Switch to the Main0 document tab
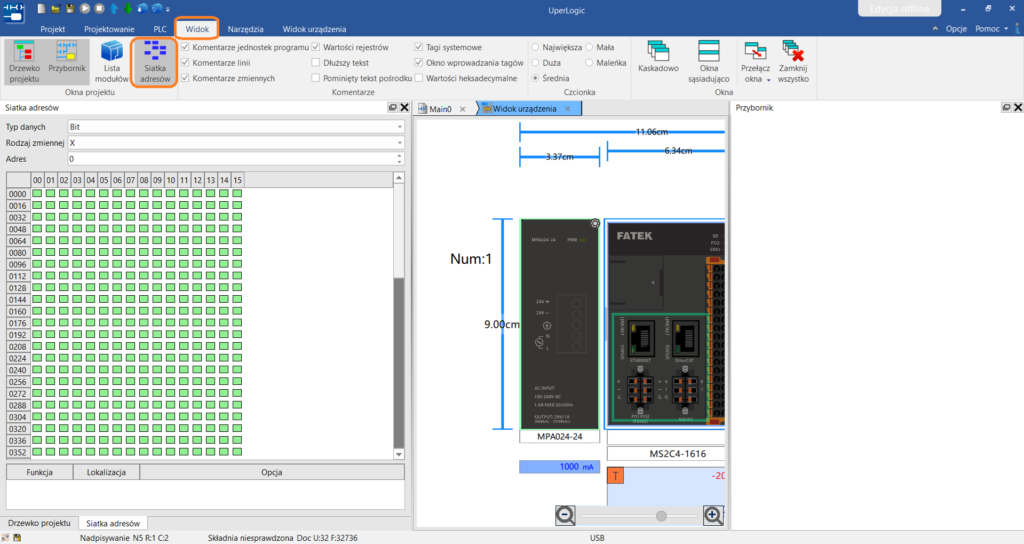The height and width of the screenshot is (544, 1024). point(440,109)
